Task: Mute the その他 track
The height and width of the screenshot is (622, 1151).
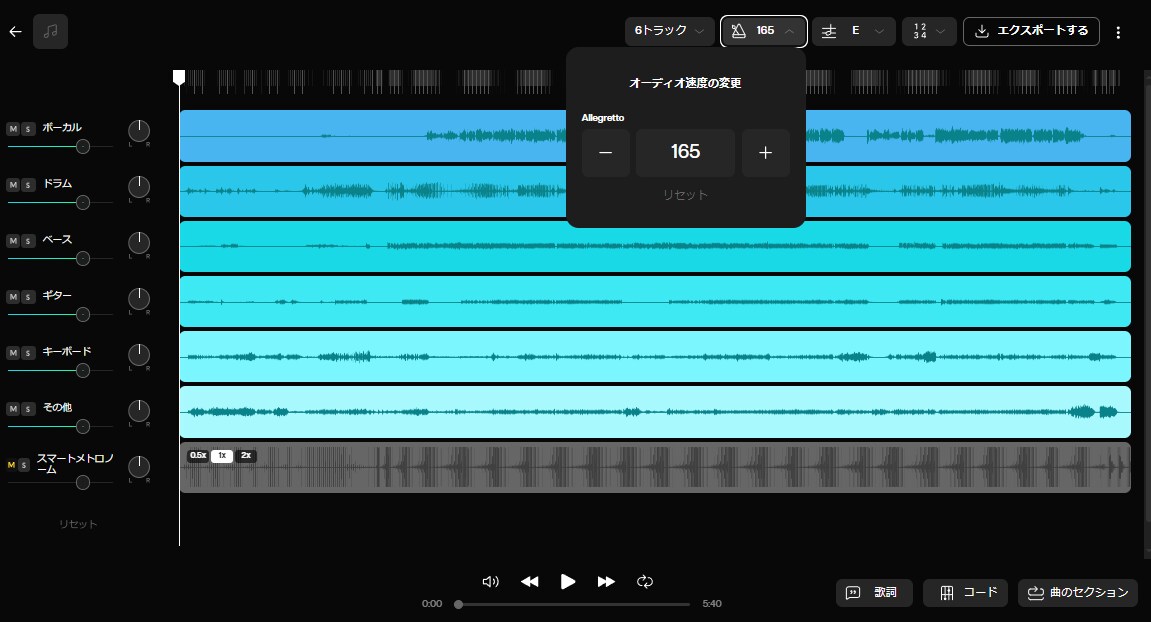Action: (13, 409)
